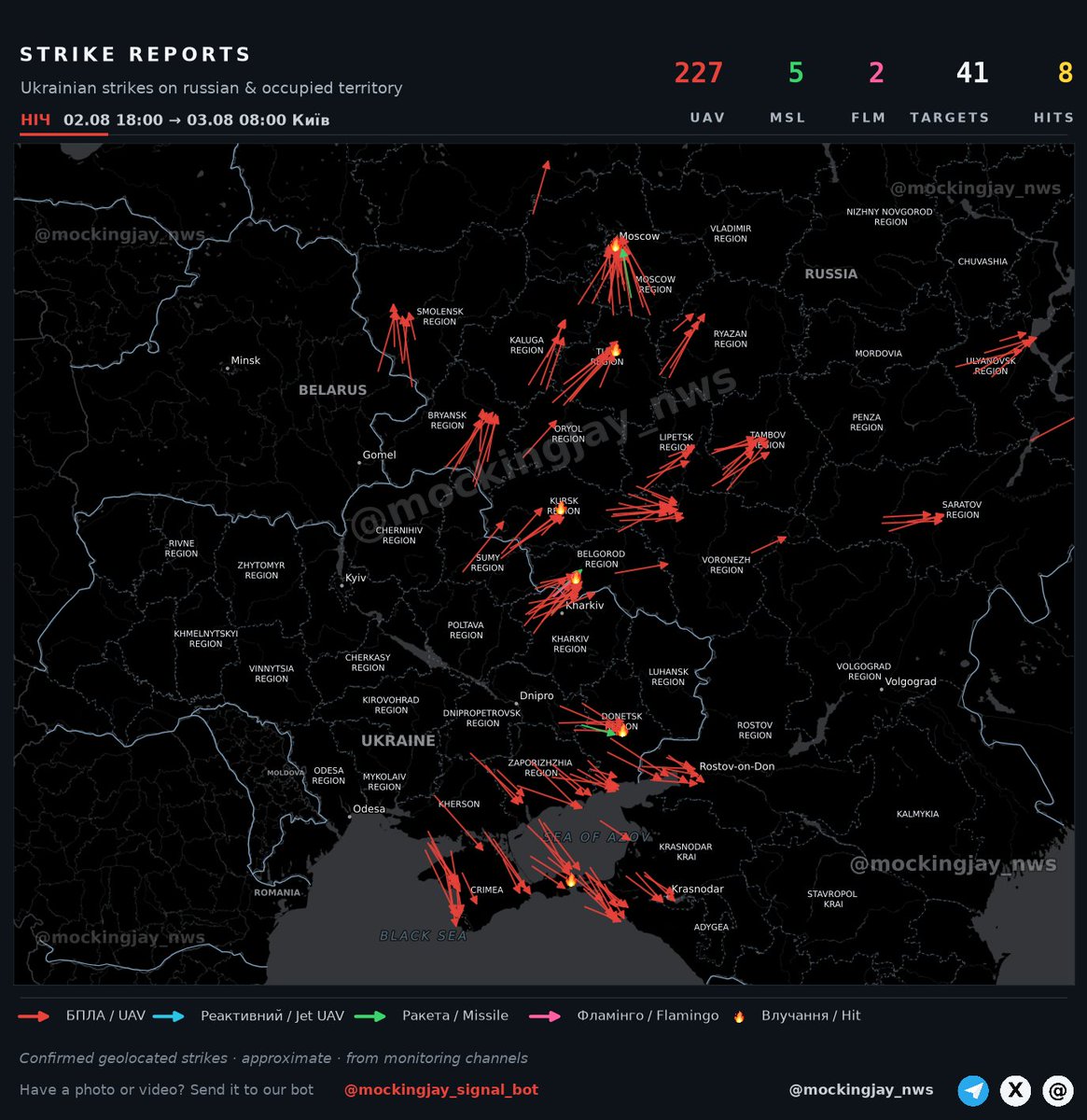Click the blue Jet UAV legend arrow
This screenshot has width=1087, height=1120.
[x=169, y=1016]
